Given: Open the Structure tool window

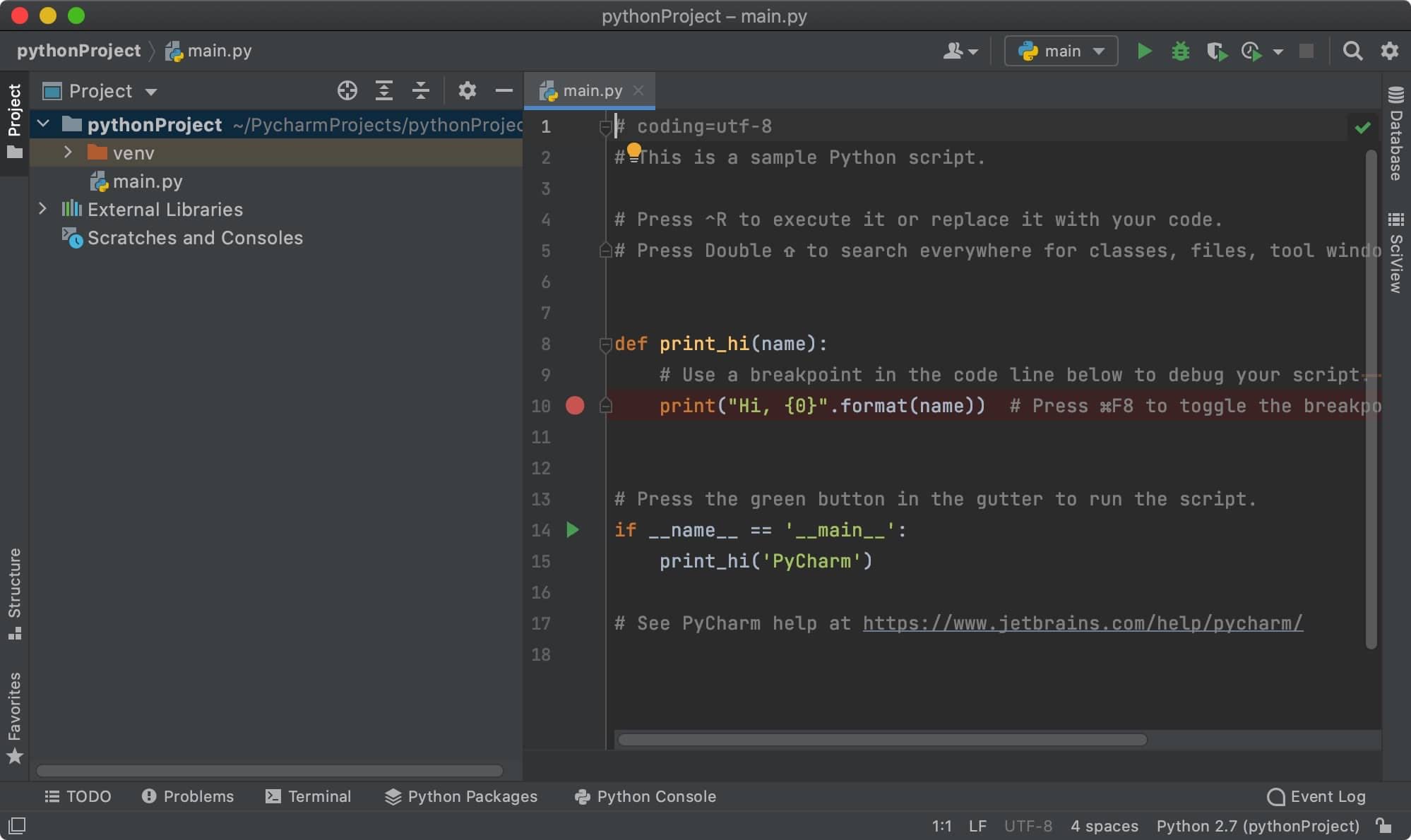Looking at the screenshot, I should click(14, 593).
